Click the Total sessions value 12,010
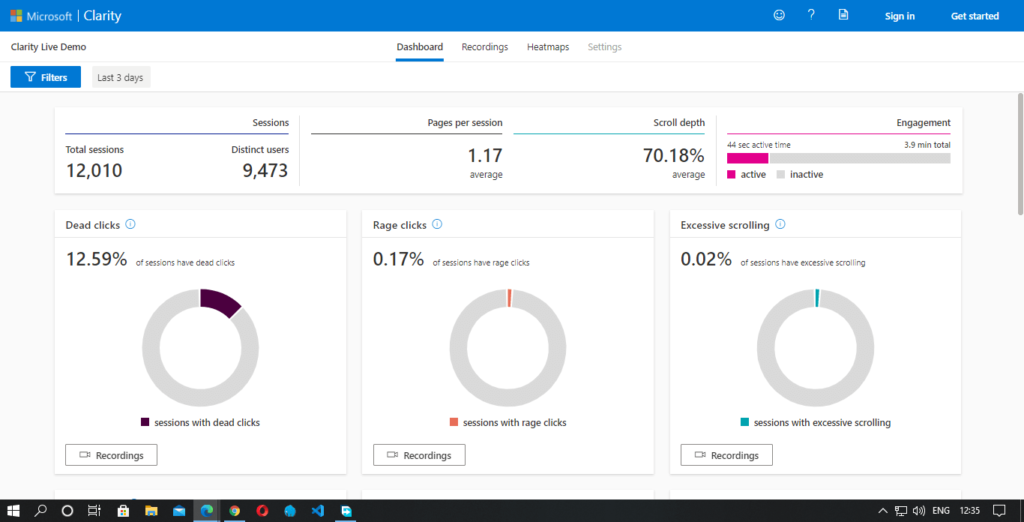Viewport: 1024px width, 522px height. [x=94, y=171]
